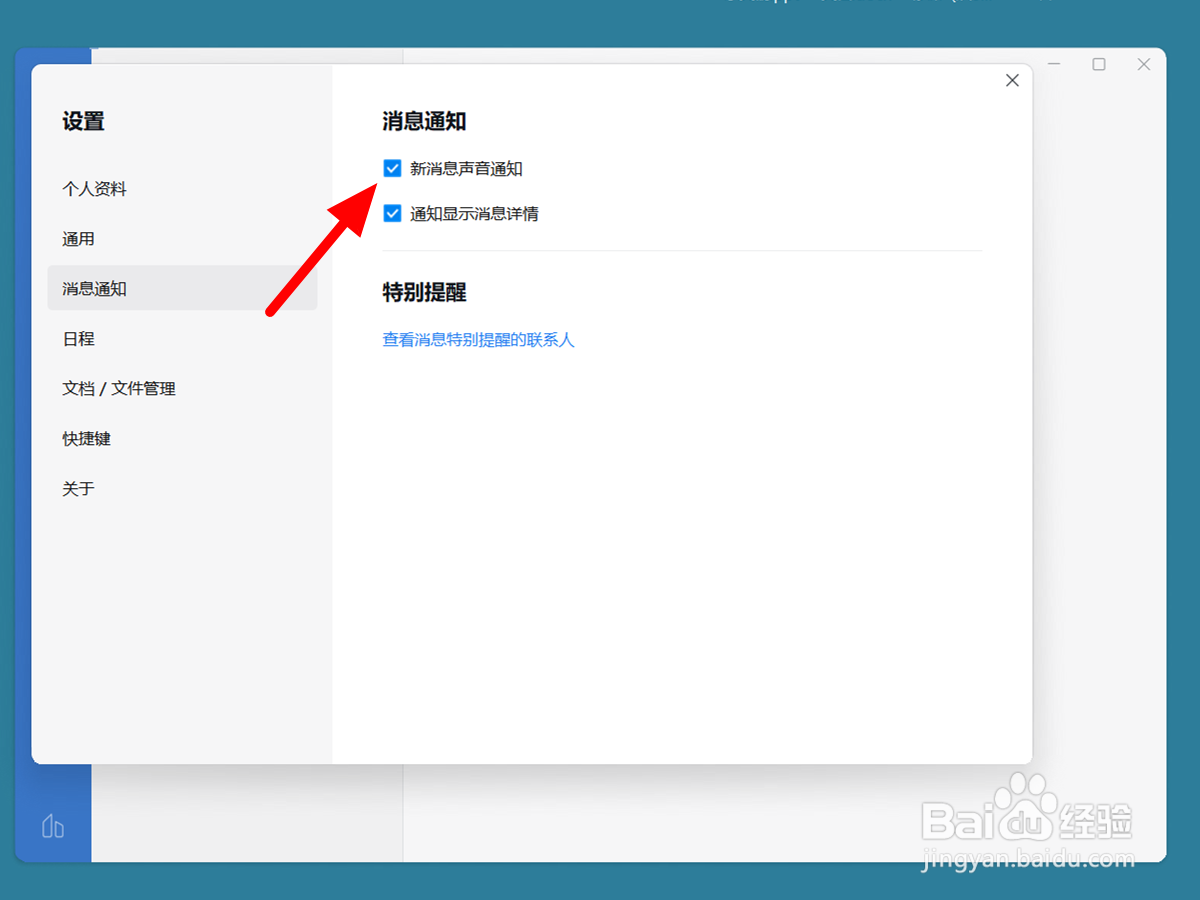
Task: Click the 查看消息特别提醒的联系人 link
Action: (478, 340)
